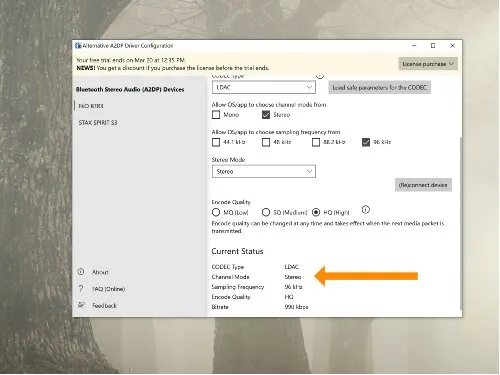This screenshot has height=375, width=500.
Task: Click the (Re)connect device button
Action: click(423, 185)
